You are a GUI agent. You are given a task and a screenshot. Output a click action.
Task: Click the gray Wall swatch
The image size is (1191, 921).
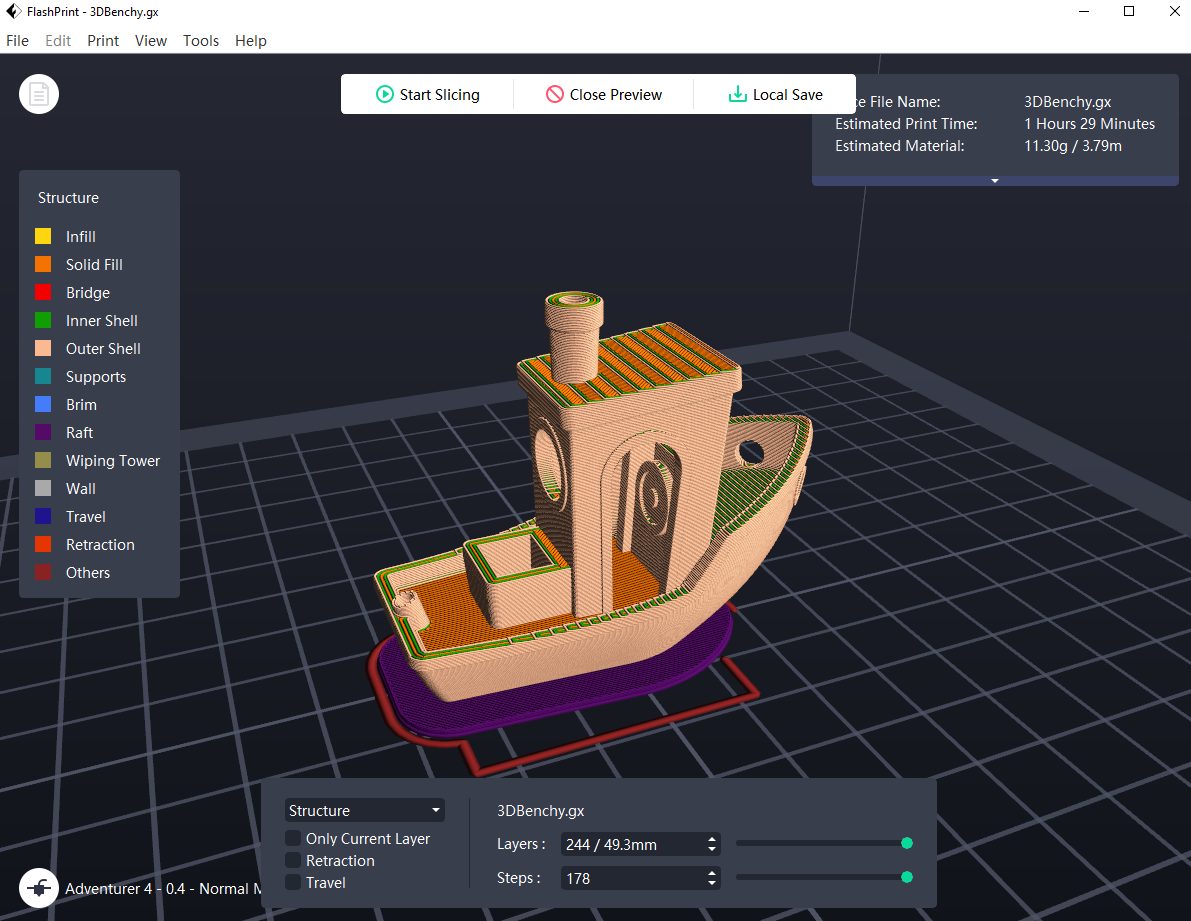tap(43, 488)
